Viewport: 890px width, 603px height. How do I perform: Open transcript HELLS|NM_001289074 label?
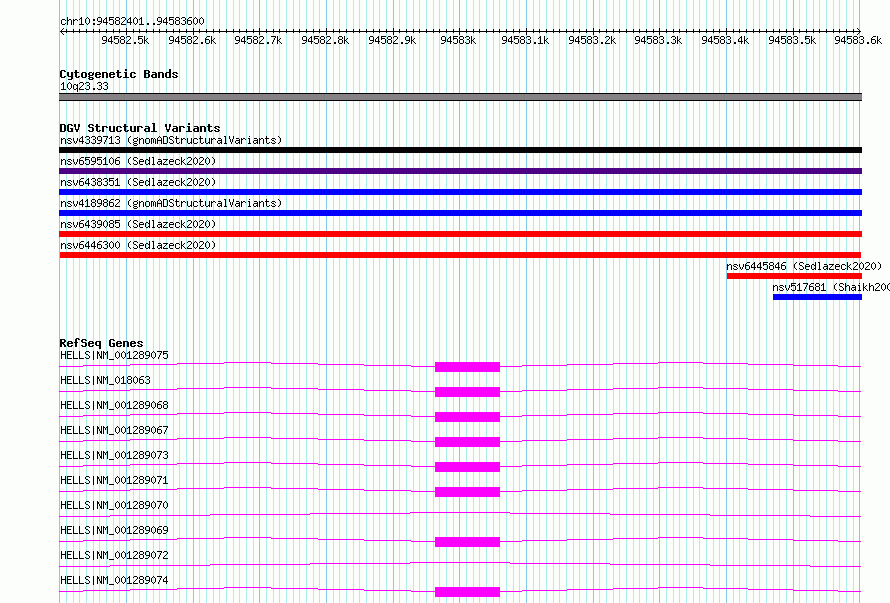pos(114,580)
